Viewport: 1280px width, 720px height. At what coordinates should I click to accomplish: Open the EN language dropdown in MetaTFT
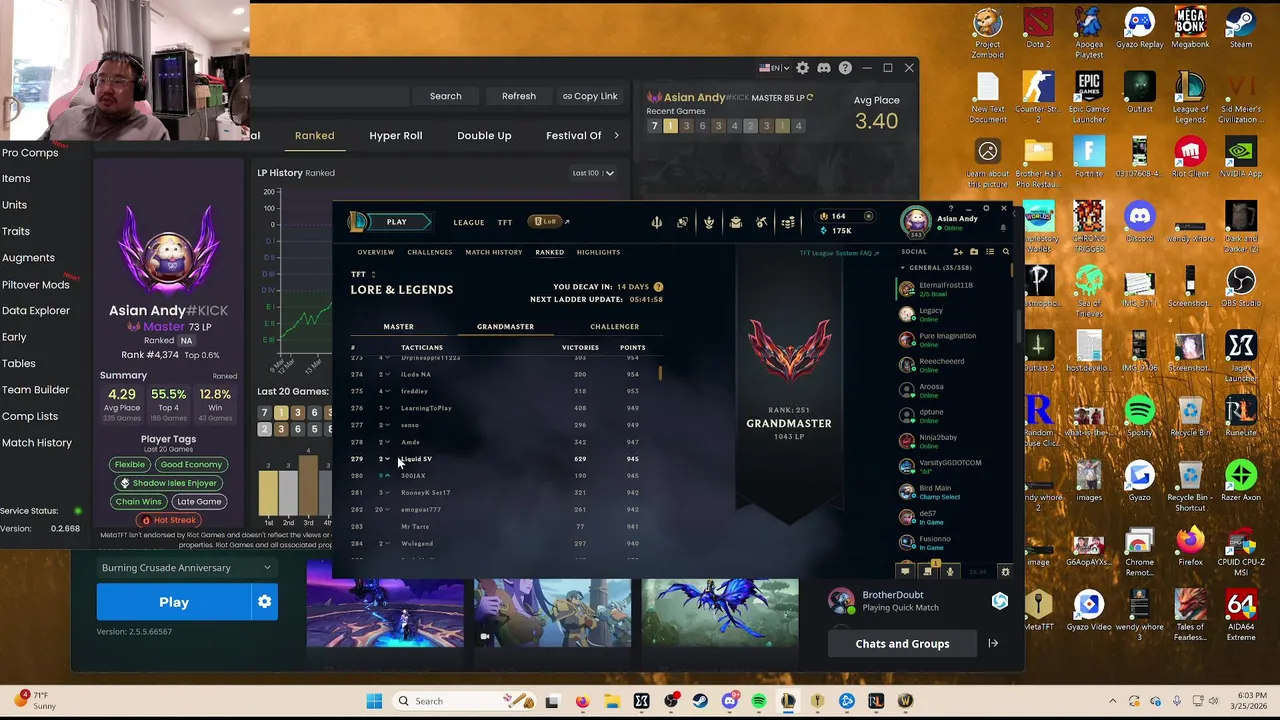[774, 68]
